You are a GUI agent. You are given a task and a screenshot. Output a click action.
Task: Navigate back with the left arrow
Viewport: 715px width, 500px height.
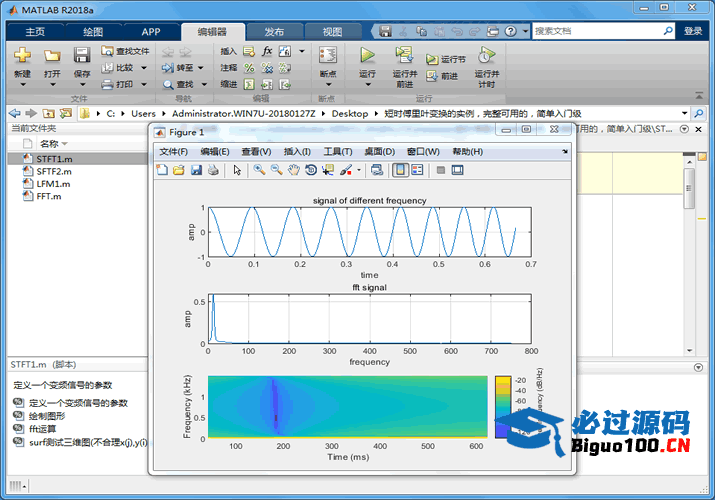[15, 113]
